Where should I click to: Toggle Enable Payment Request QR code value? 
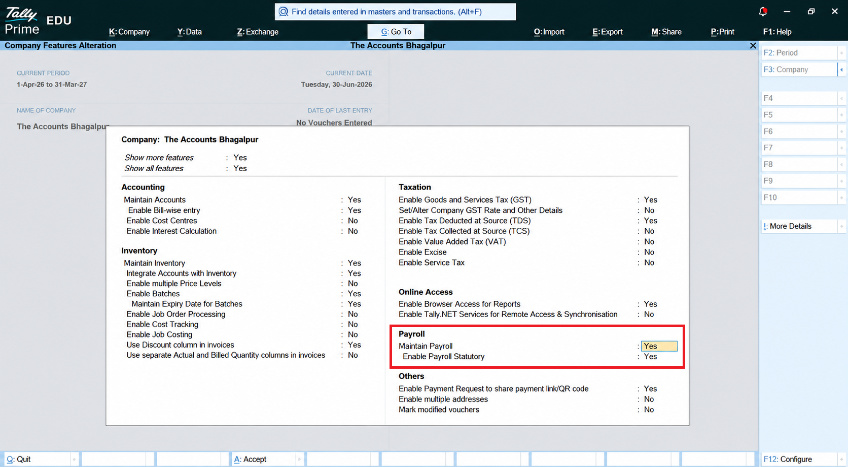point(651,389)
